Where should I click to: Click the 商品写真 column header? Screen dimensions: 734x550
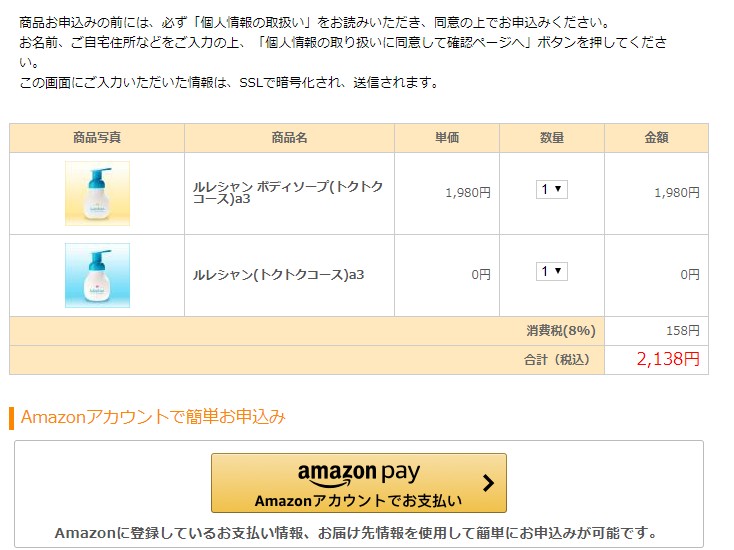pos(97,138)
